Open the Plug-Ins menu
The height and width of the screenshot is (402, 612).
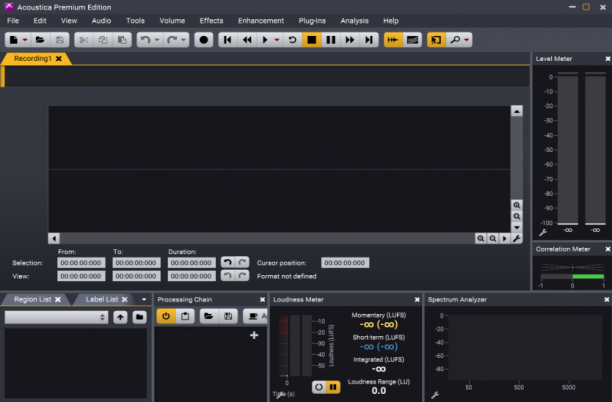(x=312, y=21)
